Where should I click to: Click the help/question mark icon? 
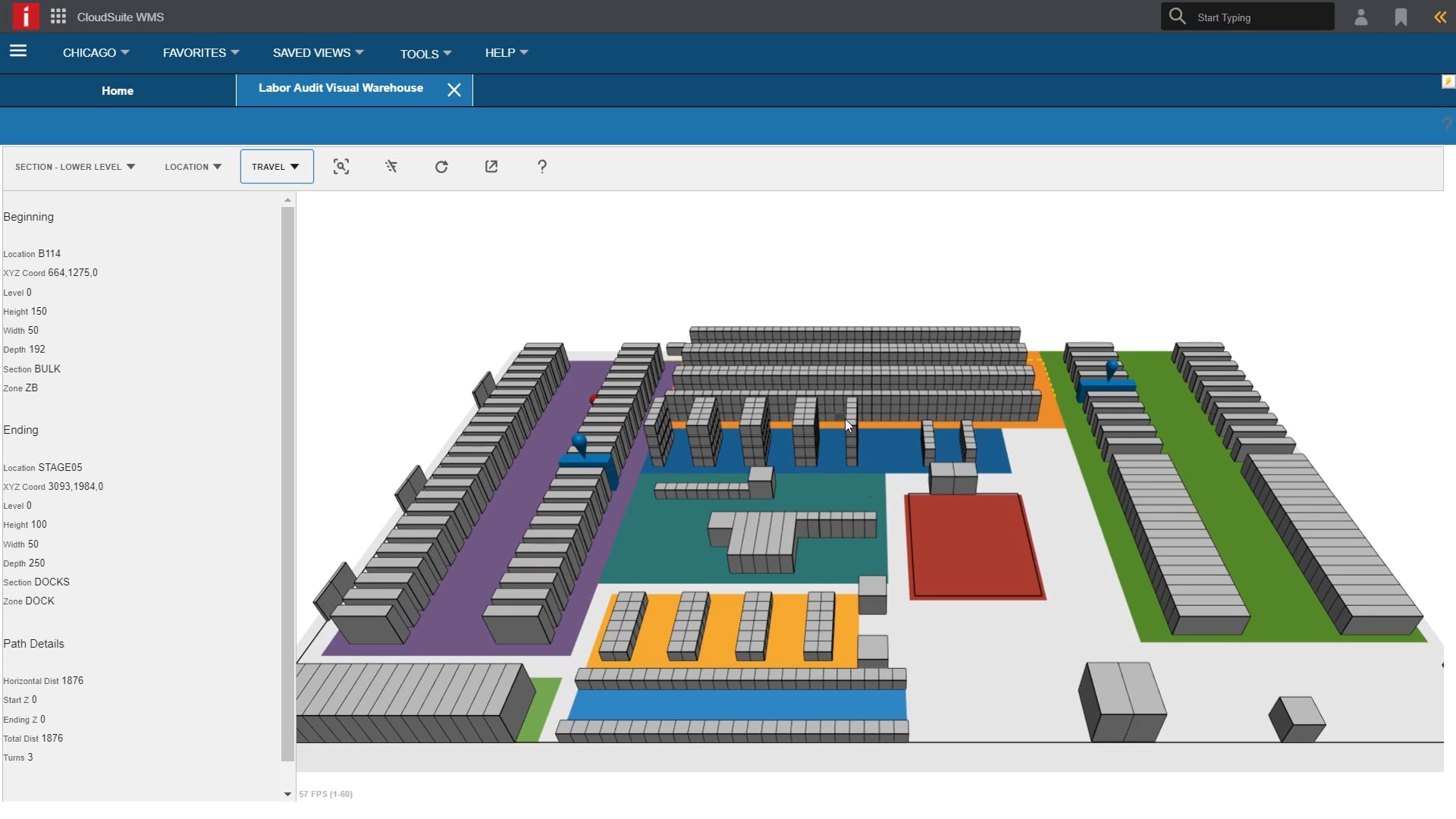coord(542,166)
